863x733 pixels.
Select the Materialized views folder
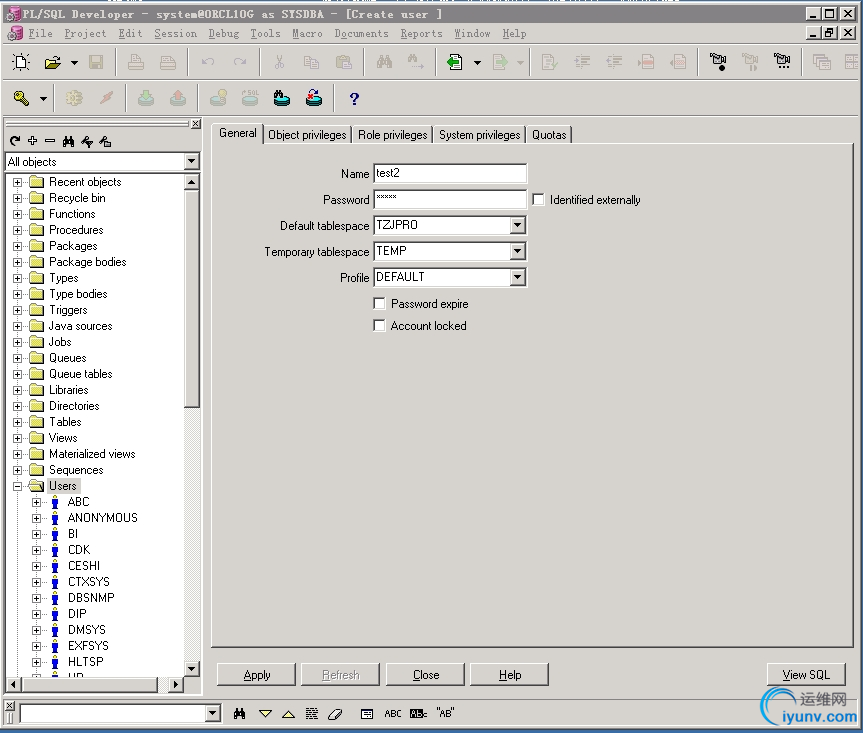pyautogui.click(x=92, y=454)
